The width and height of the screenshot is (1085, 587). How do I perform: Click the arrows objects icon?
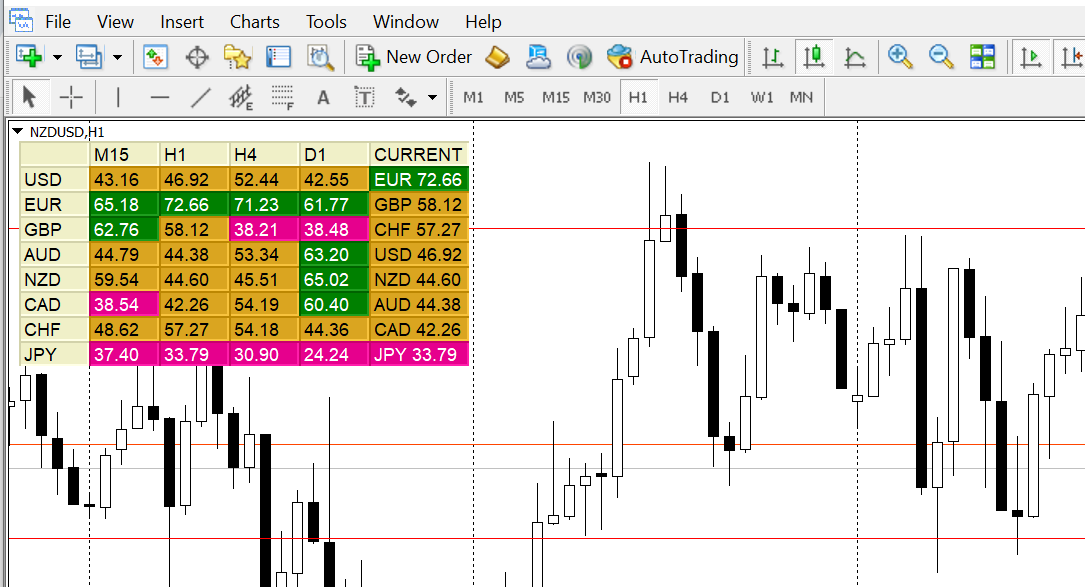point(405,98)
